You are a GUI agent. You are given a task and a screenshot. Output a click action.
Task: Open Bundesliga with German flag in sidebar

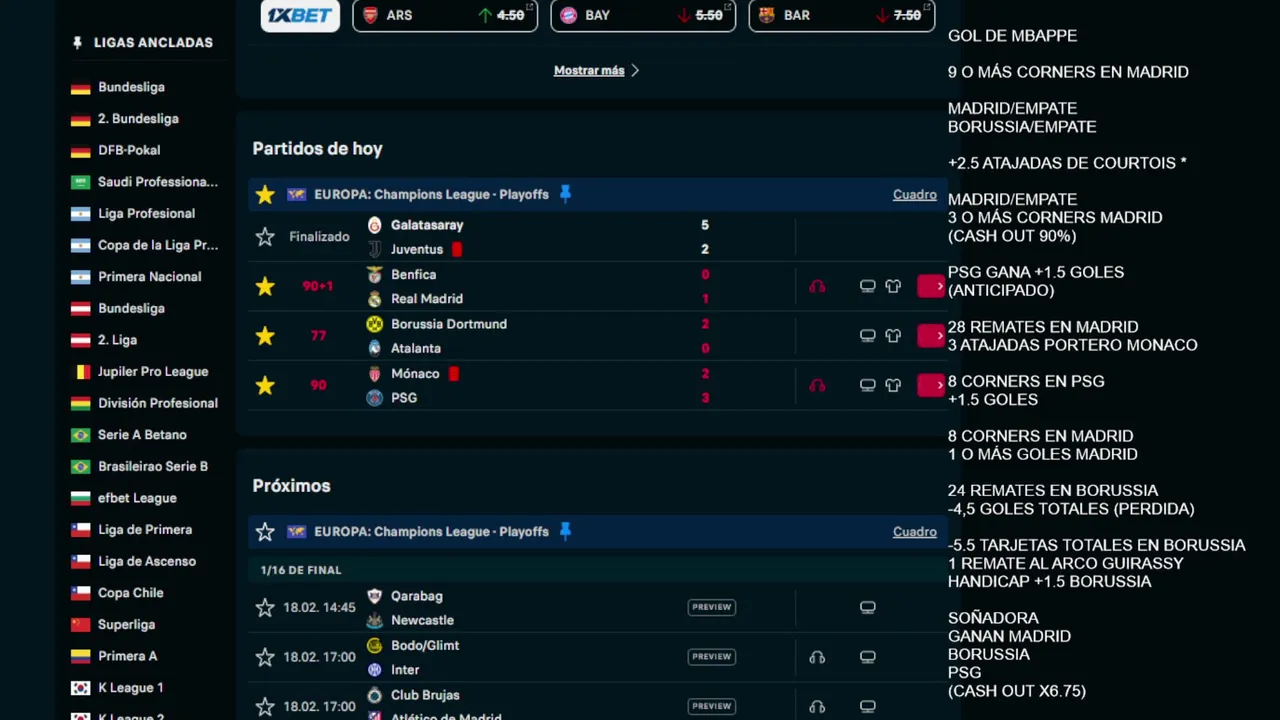(131, 87)
